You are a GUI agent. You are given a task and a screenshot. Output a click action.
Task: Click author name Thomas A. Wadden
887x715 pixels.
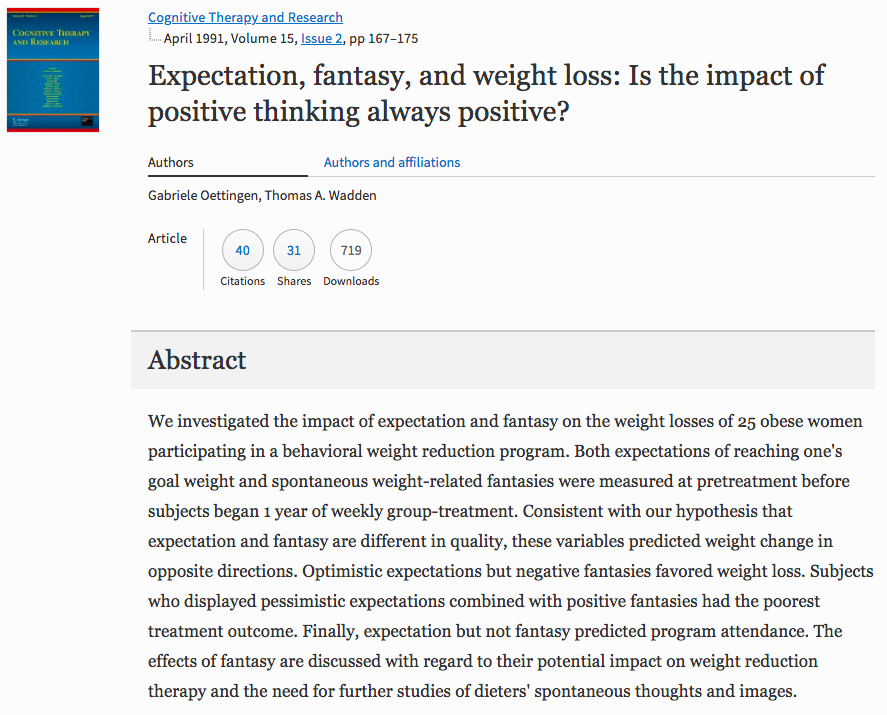[x=322, y=195]
